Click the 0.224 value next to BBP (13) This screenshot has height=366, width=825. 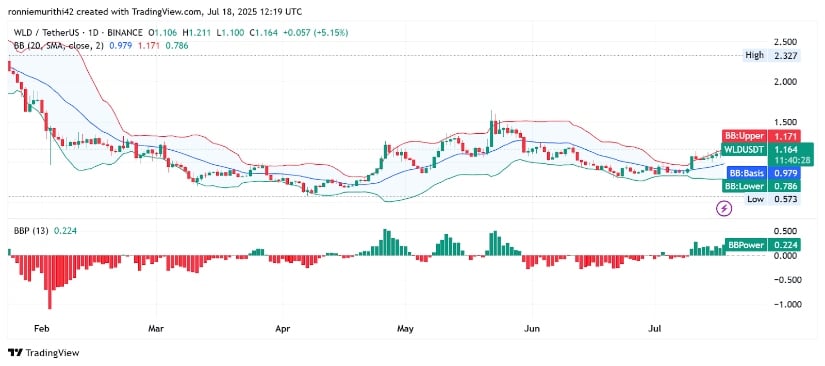(66, 230)
